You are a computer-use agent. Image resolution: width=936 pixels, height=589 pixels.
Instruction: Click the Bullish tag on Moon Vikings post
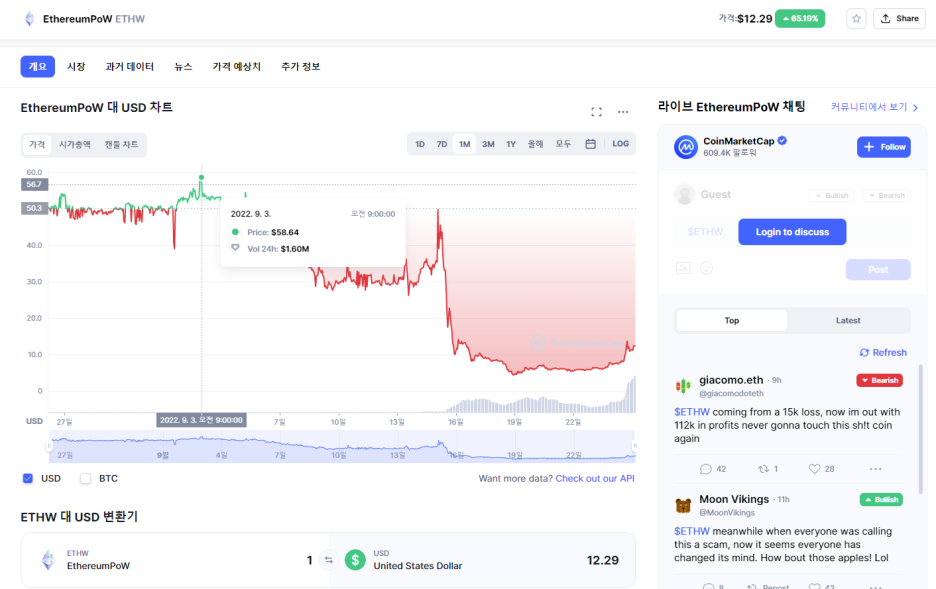pos(881,499)
